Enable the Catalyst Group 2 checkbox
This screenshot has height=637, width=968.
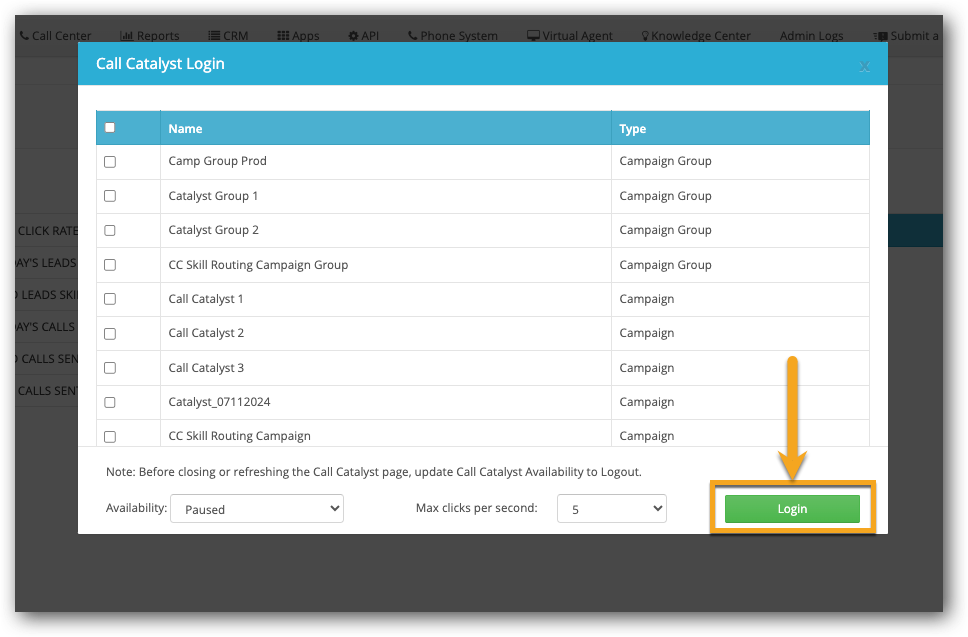[110, 230]
